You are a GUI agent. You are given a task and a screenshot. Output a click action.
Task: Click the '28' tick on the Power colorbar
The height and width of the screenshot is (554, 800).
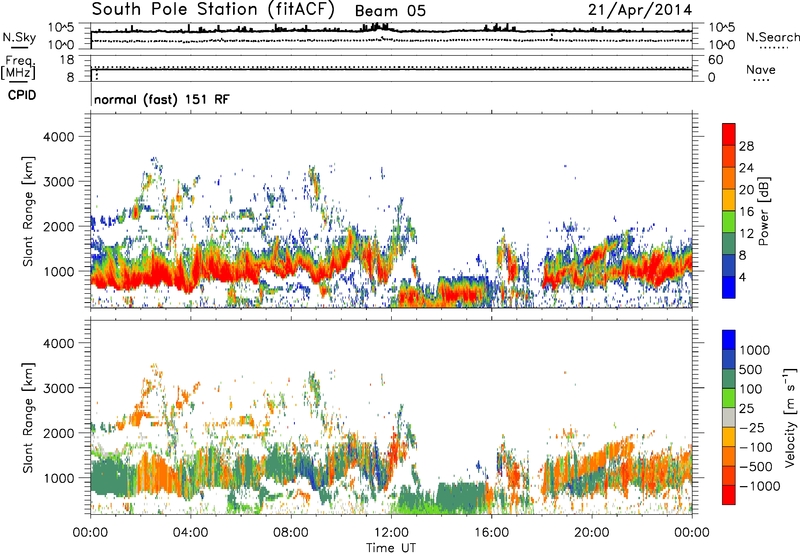tap(745, 146)
